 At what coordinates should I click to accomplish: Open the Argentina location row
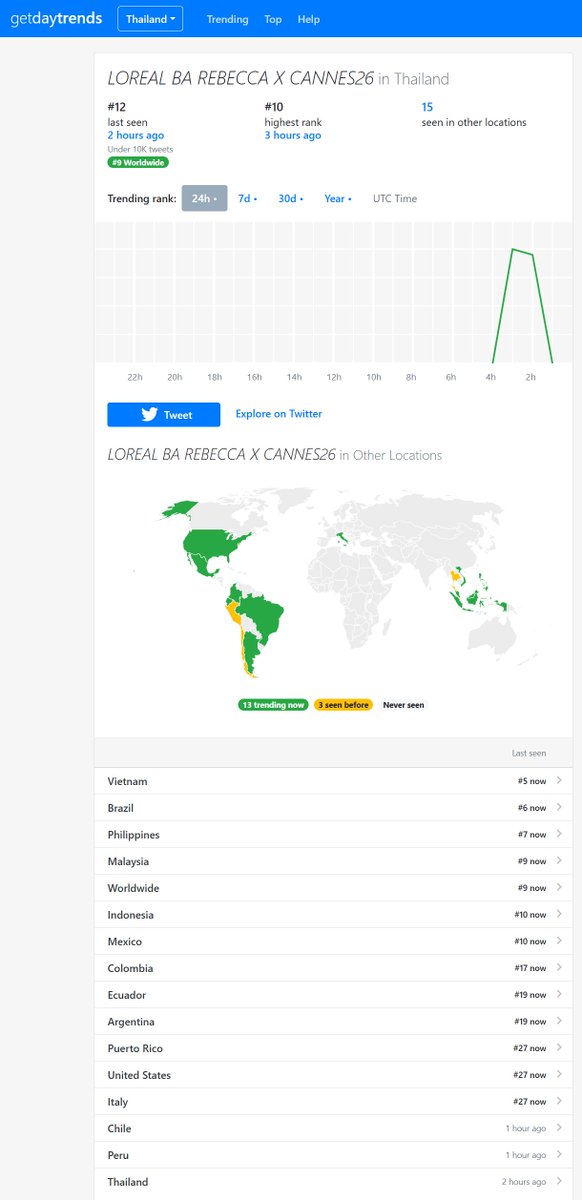[x=334, y=1022]
